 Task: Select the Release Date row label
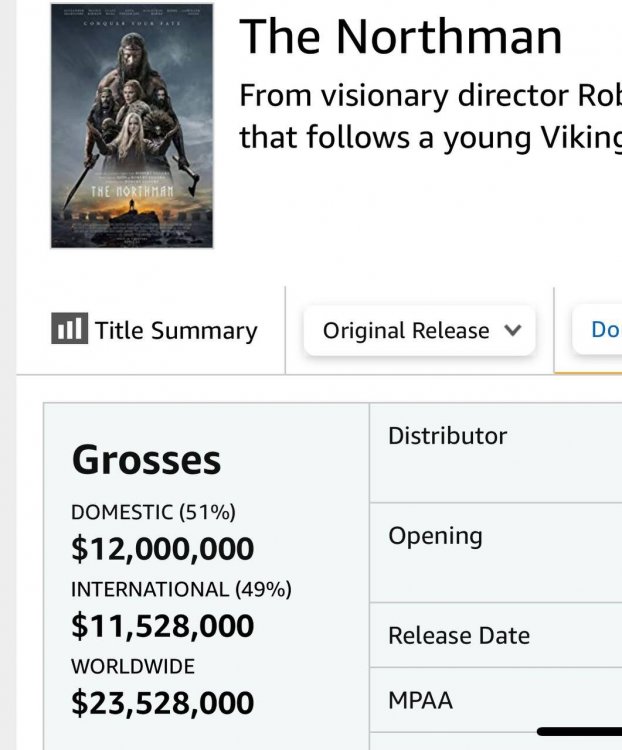(459, 636)
